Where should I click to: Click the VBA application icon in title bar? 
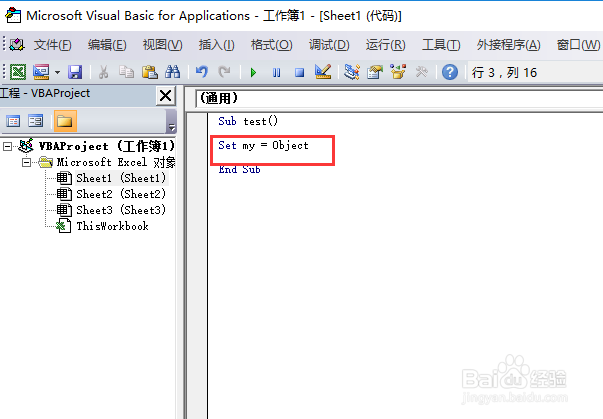point(13,15)
